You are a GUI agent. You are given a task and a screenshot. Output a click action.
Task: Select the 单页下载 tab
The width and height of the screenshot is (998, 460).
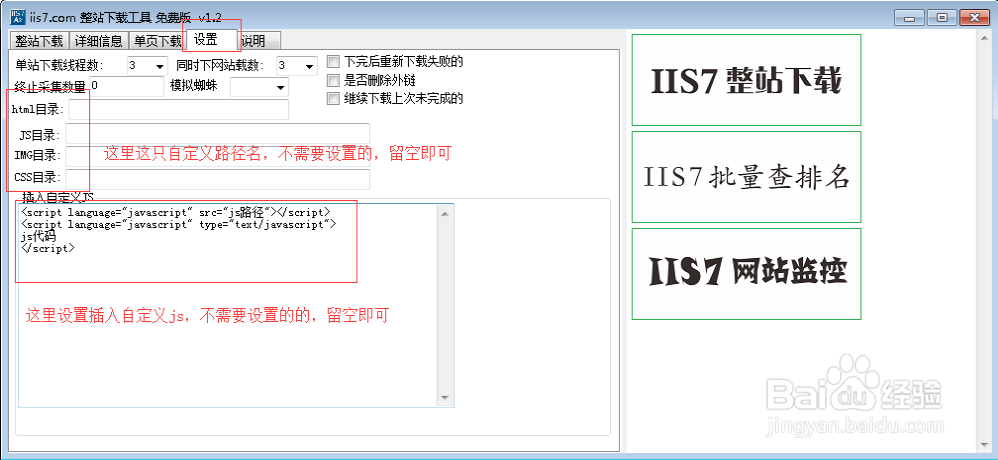pos(157,41)
